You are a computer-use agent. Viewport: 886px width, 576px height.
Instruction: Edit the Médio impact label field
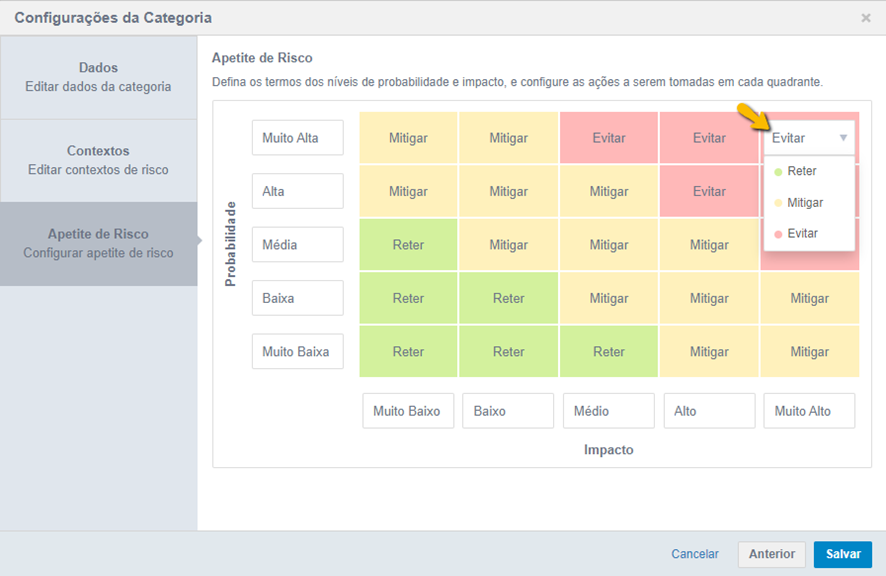(x=609, y=411)
